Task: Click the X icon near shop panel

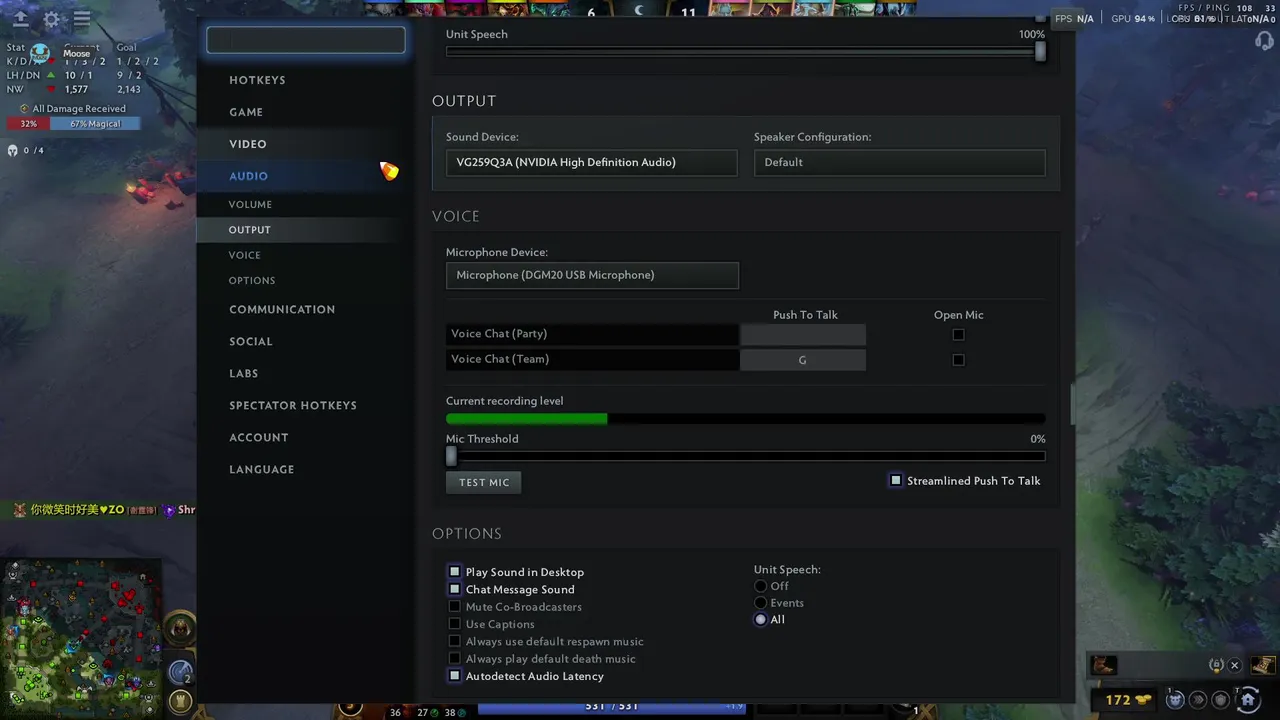Action: [x=1234, y=665]
